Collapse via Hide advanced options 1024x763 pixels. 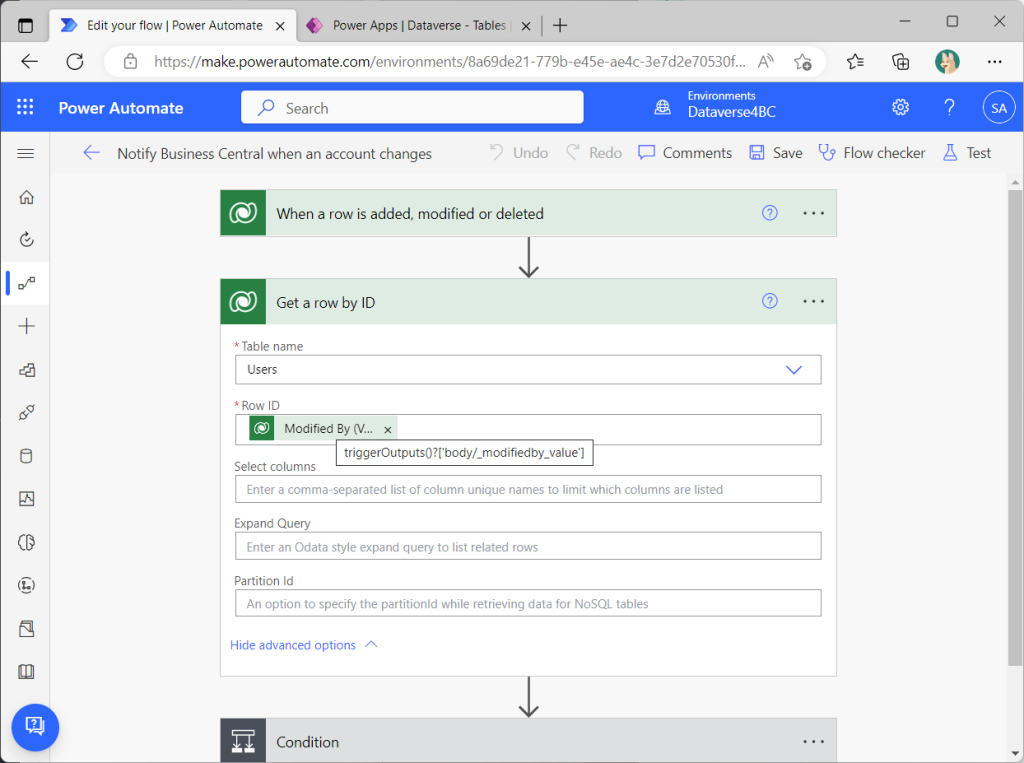304,645
